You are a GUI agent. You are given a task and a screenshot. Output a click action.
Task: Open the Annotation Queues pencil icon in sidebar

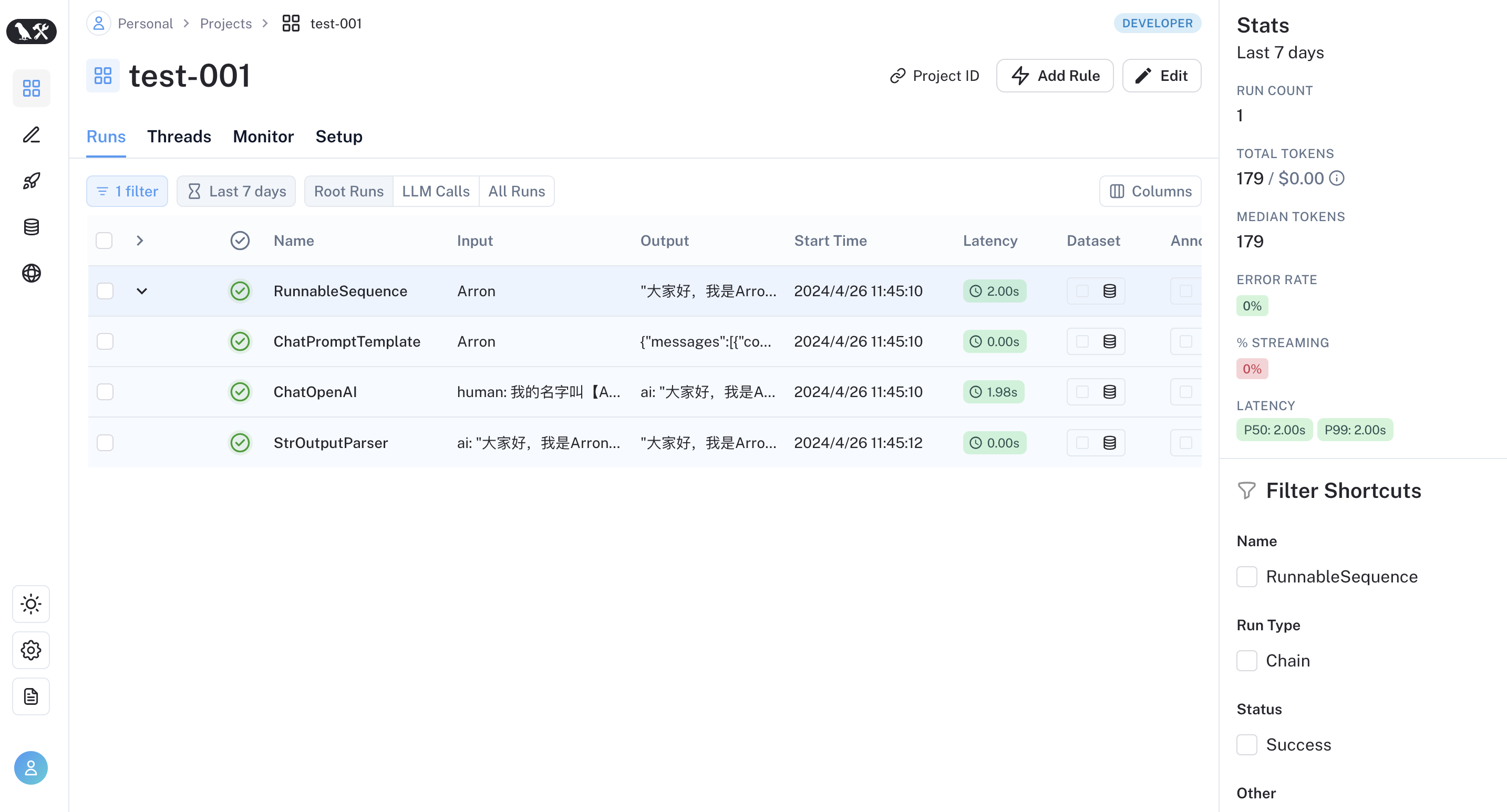tap(31, 135)
